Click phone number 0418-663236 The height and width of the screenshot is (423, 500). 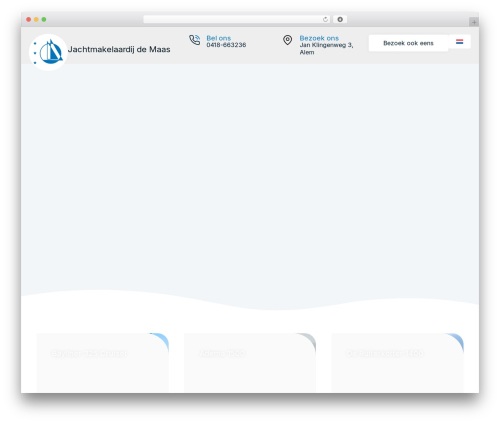point(226,45)
